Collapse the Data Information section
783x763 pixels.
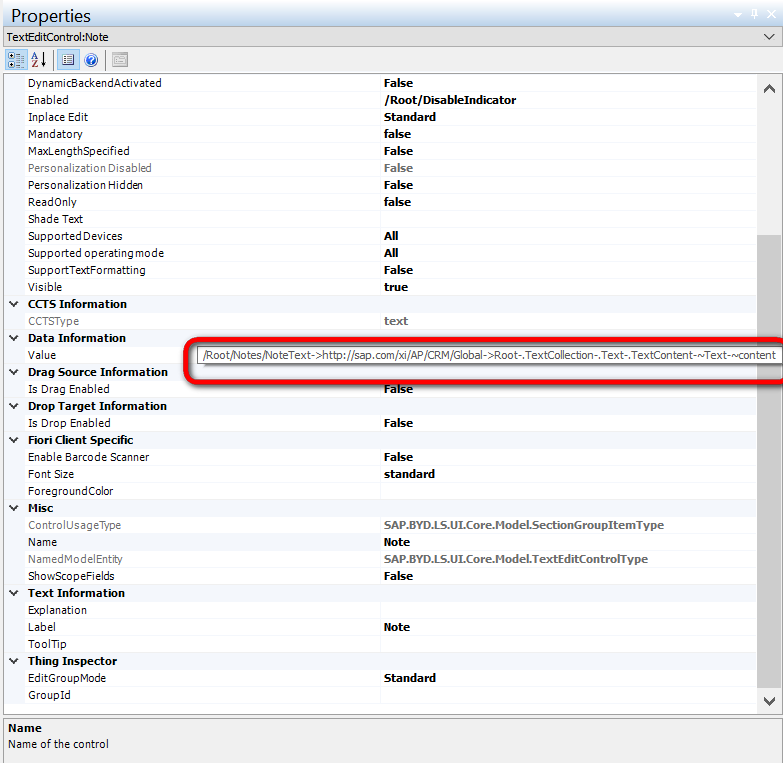[14, 338]
